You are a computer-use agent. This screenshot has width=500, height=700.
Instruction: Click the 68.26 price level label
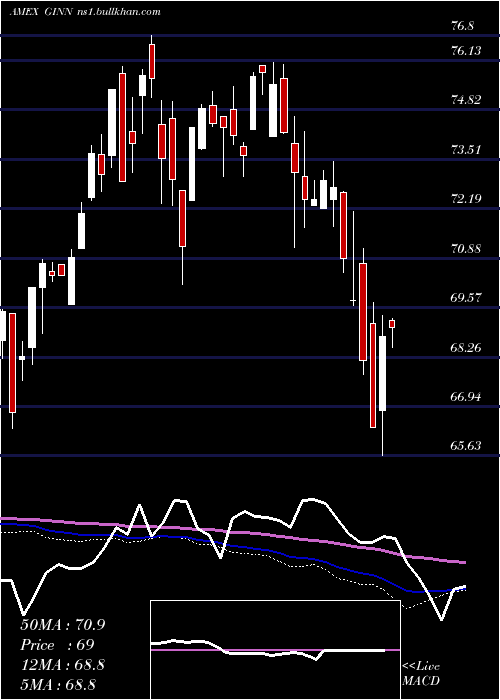click(x=466, y=347)
